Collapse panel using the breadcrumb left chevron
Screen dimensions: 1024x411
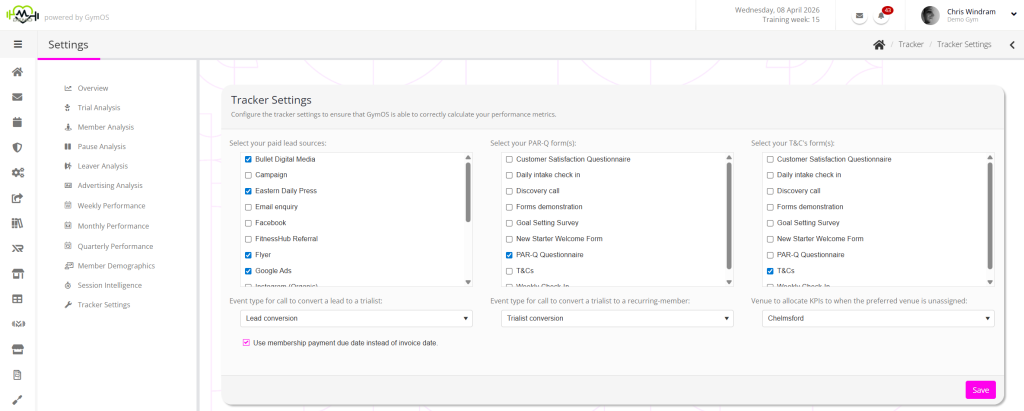coord(1011,45)
